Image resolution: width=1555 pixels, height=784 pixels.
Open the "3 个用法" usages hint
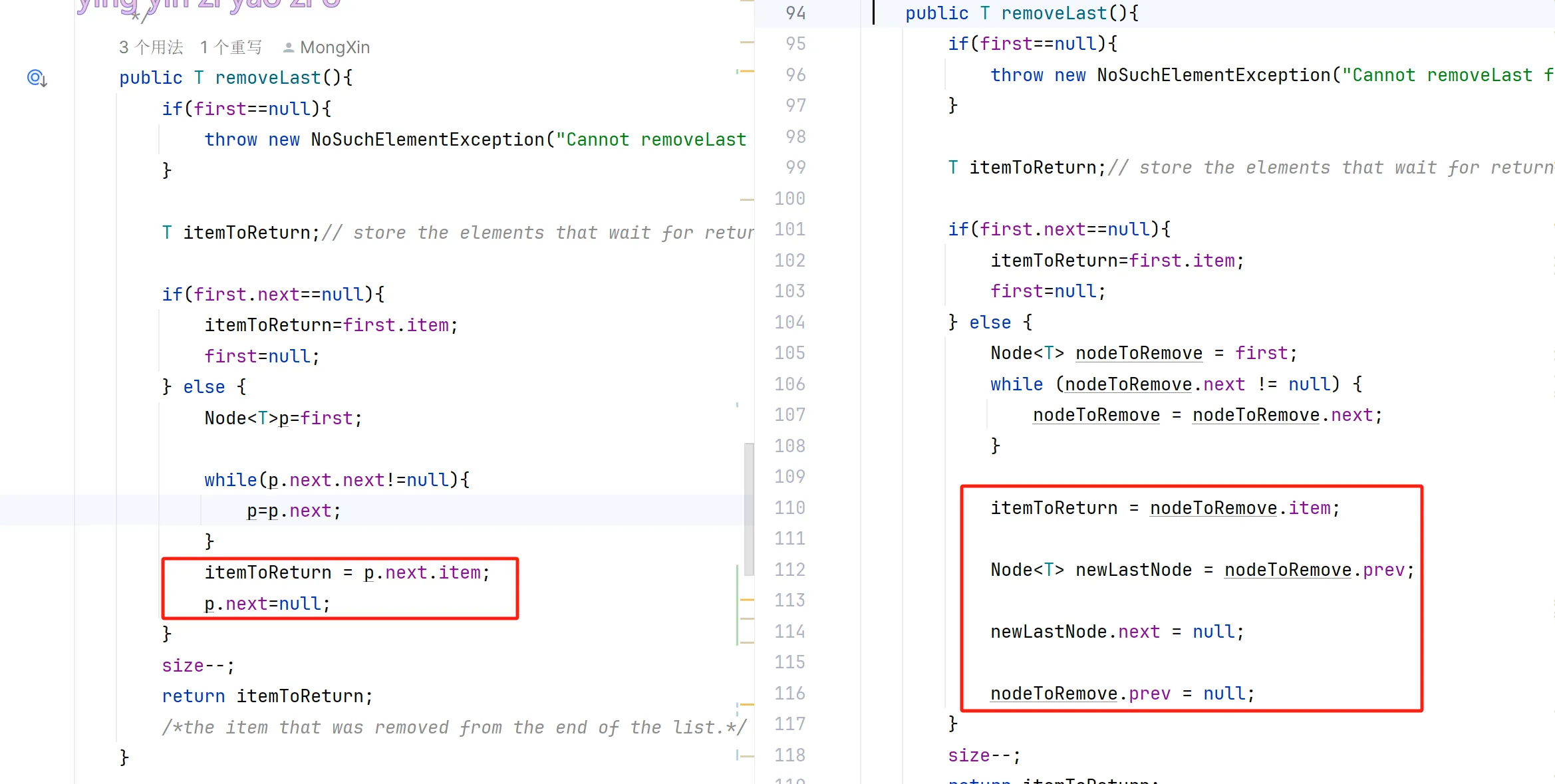[151, 48]
